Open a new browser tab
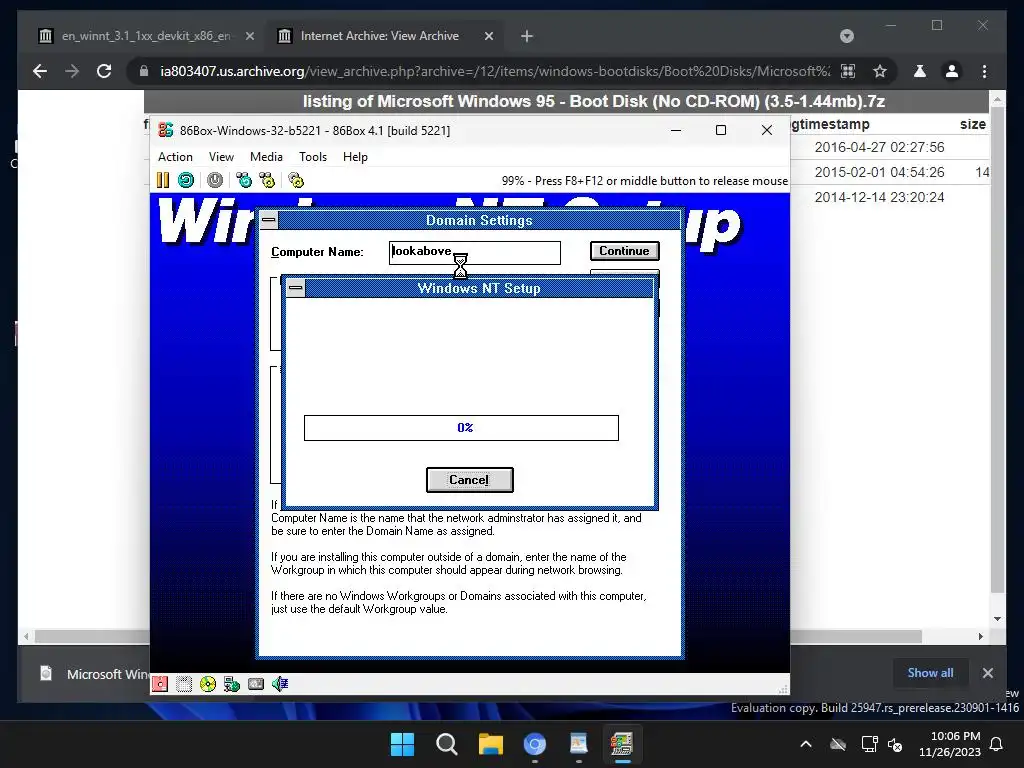This screenshot has height=768, width=1024. 527,36
